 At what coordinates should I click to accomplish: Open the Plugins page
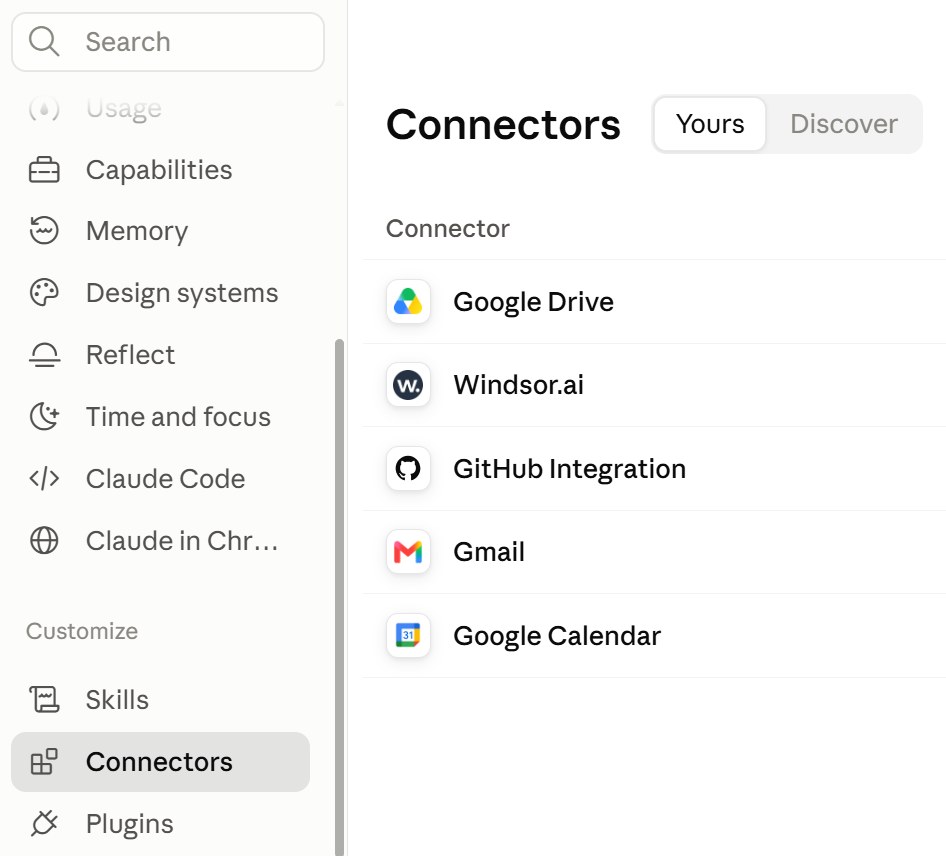(160, 824)
